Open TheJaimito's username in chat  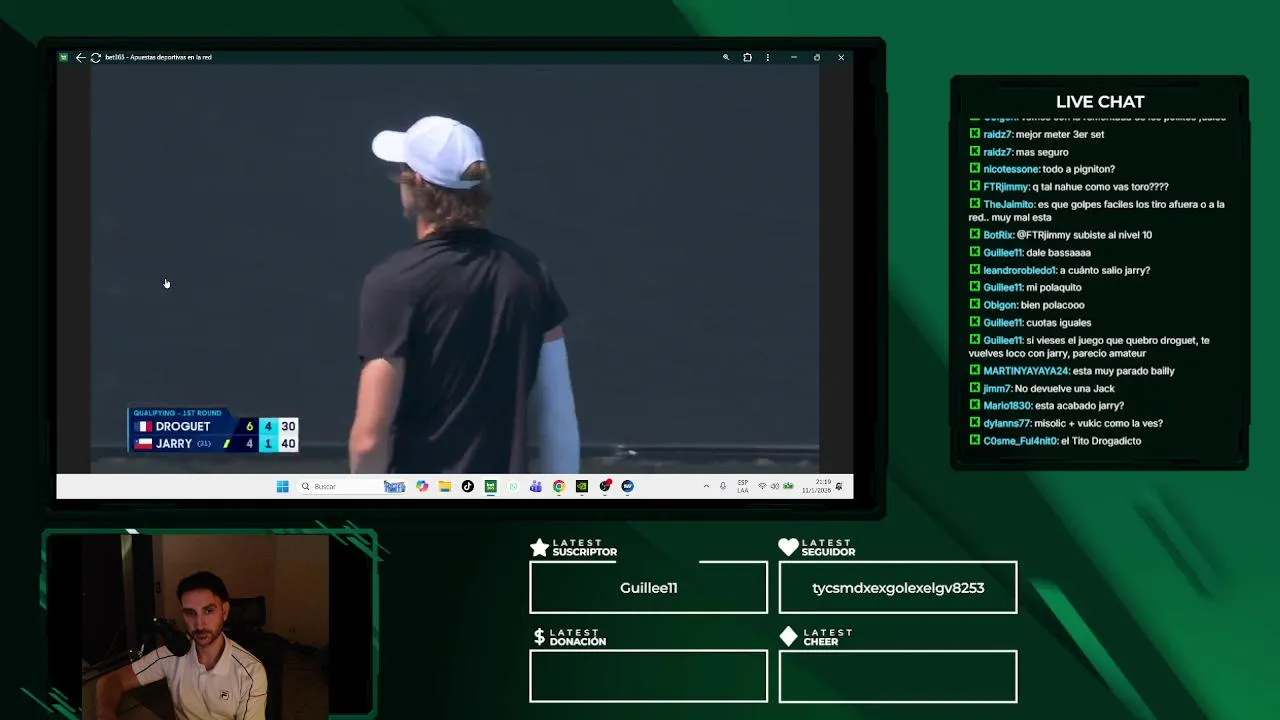[x=1009, y=204]
